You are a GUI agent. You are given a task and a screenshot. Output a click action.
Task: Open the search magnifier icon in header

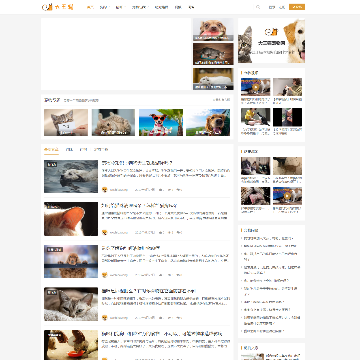[x=258, y=7]
